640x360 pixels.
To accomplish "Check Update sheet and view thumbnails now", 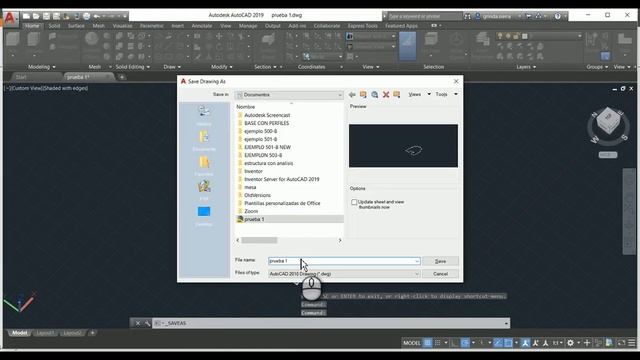I will click(x=354, y=202).
